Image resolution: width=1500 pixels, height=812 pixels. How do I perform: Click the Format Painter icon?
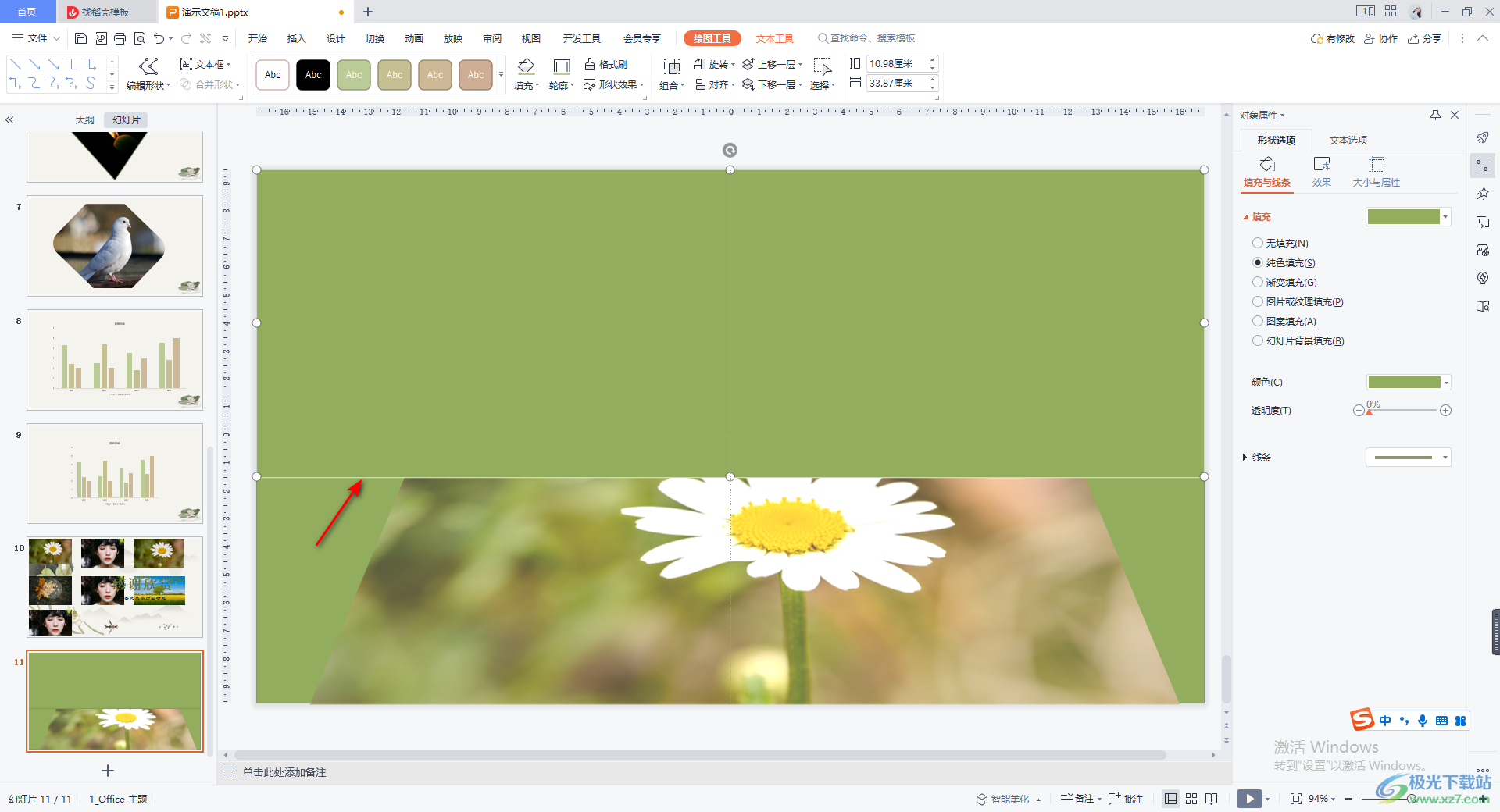click(x=605, y=64)
